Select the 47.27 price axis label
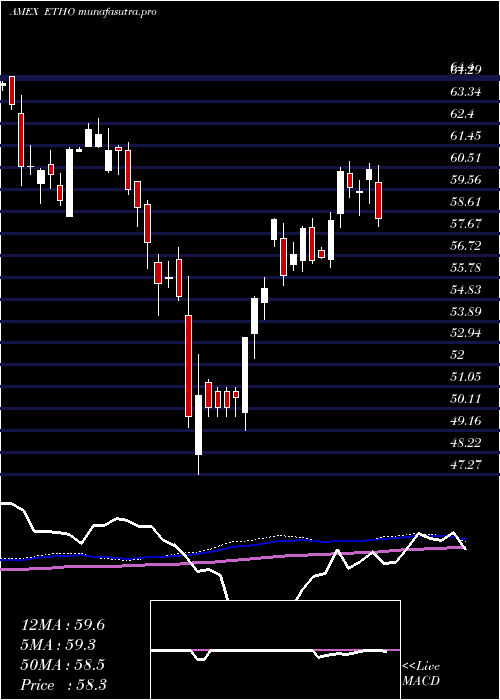The image size is (500, 700). click(466, 465)
